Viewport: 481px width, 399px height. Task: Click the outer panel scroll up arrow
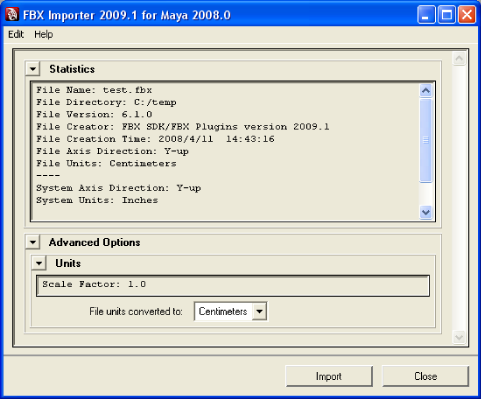click(459, 59)
